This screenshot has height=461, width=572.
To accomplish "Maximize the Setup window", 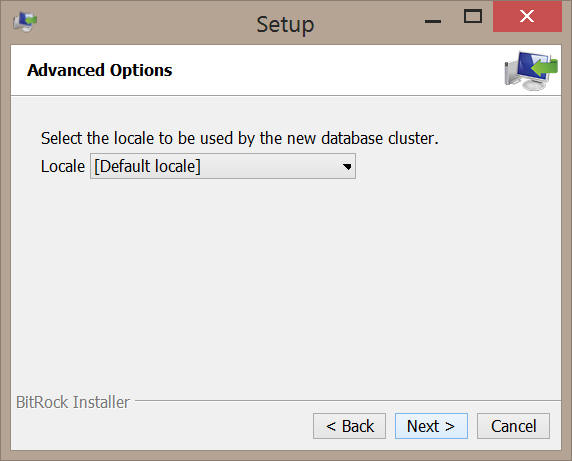I will click(473, 17).
